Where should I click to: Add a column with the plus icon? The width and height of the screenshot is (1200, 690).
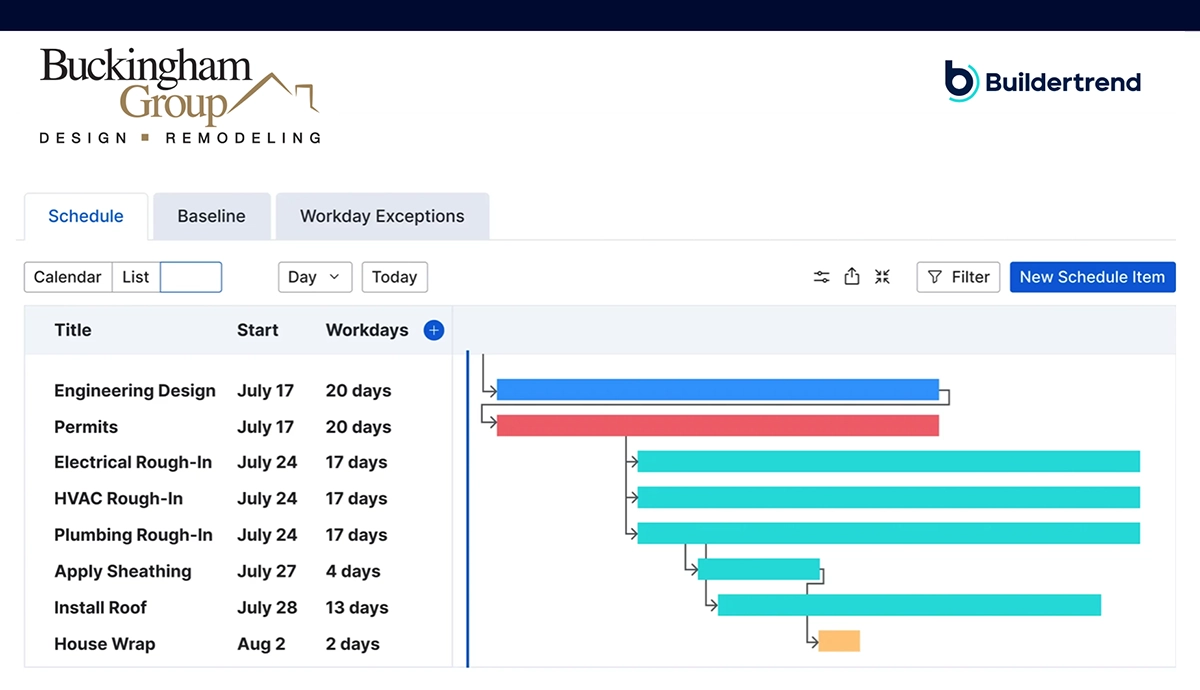click(x=434, y=330)
